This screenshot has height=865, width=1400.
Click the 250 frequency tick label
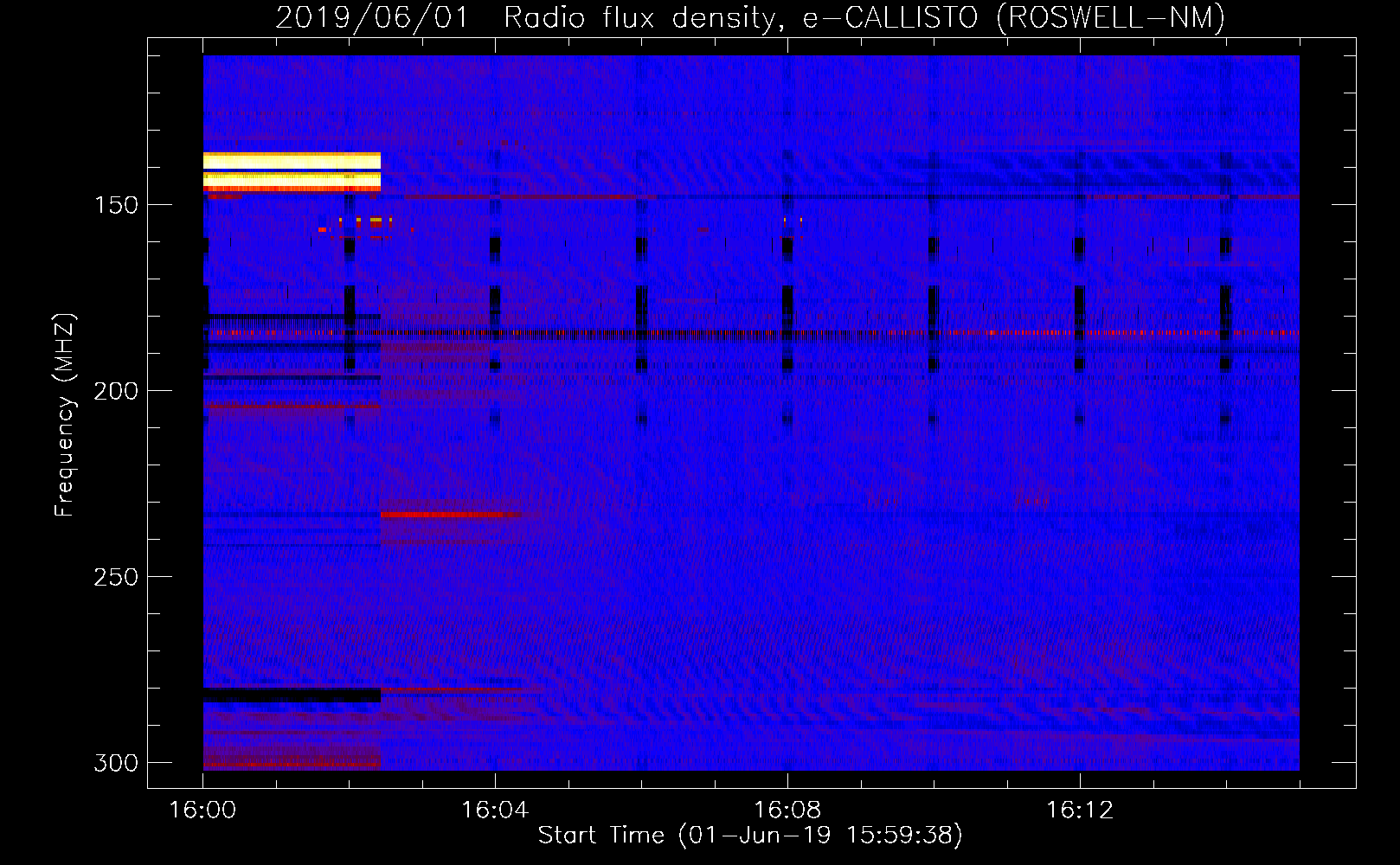coord(116,577)
